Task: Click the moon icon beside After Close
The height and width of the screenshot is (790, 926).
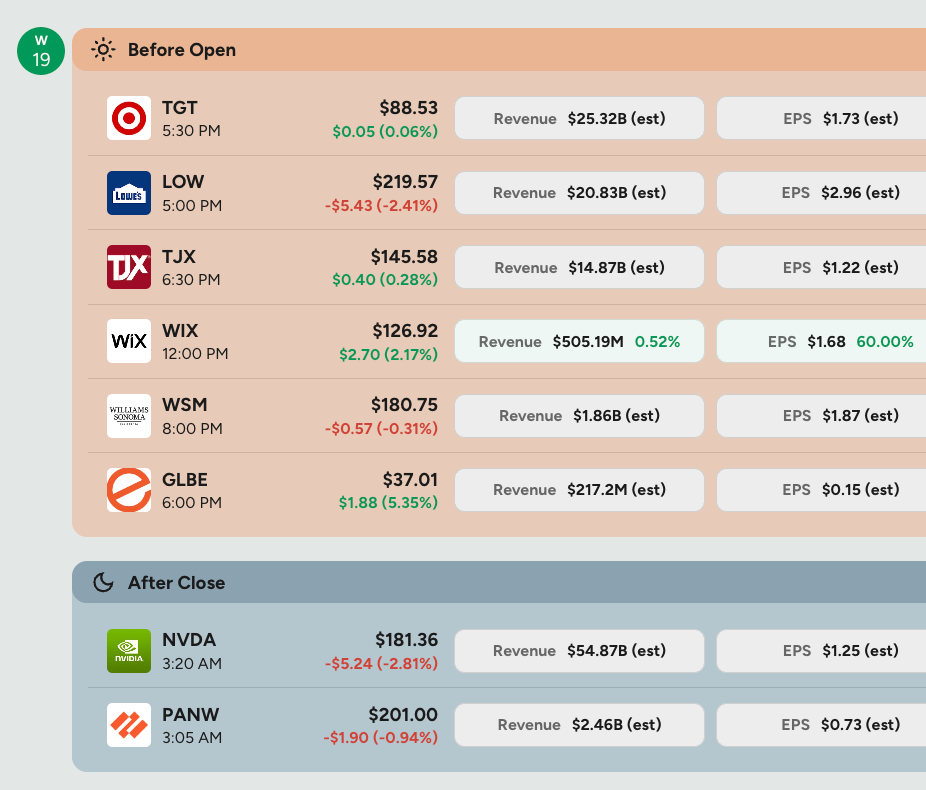Action: pos(103,582)
